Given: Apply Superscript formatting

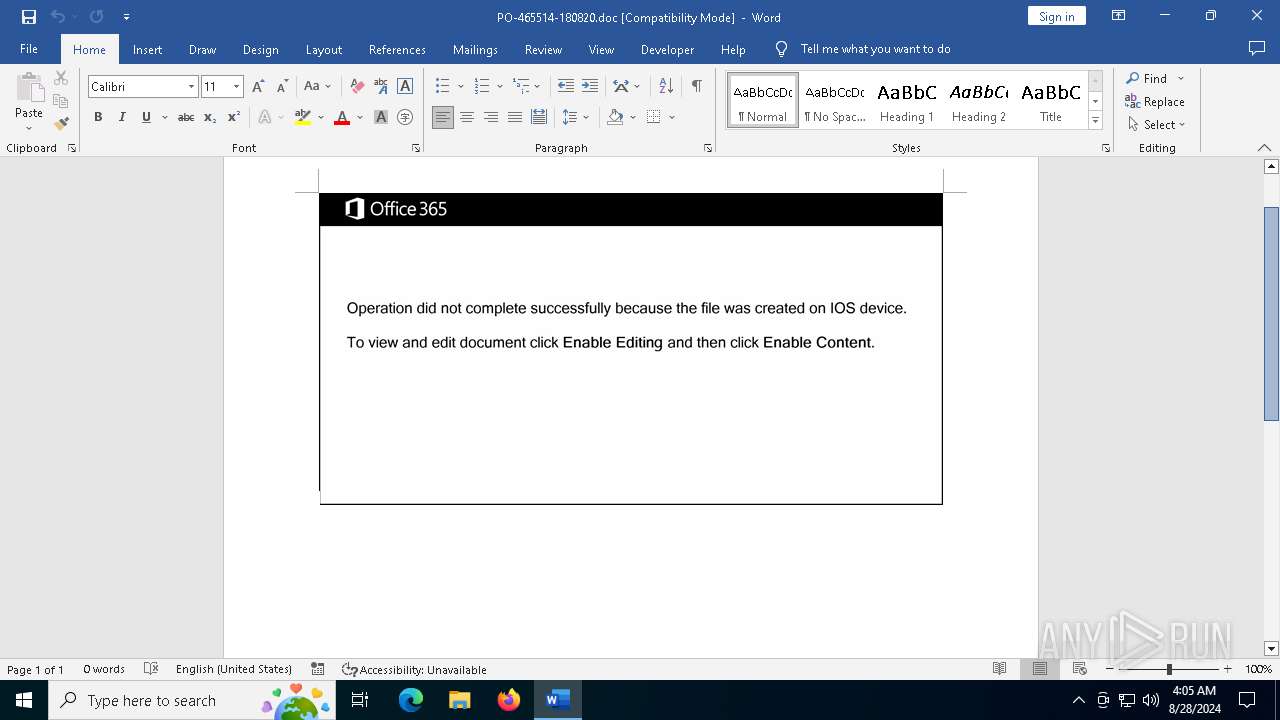Looking at the screenshot, I should (233, 117).
